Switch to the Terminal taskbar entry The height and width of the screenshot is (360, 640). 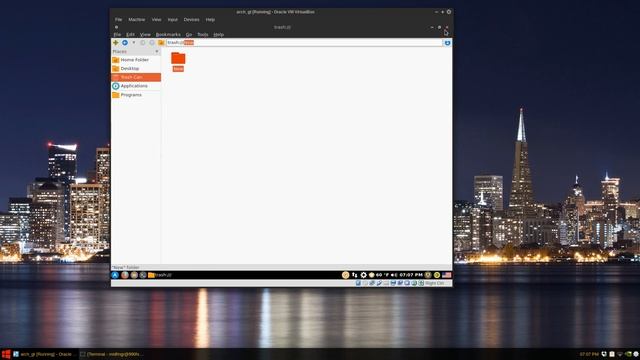[111, 354]
